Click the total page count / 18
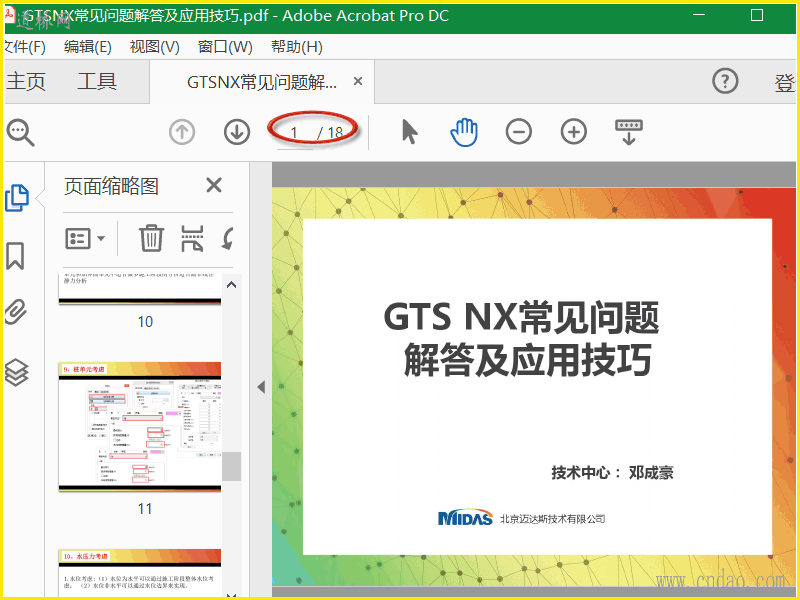The image size is (800, 600). (331, 133)
